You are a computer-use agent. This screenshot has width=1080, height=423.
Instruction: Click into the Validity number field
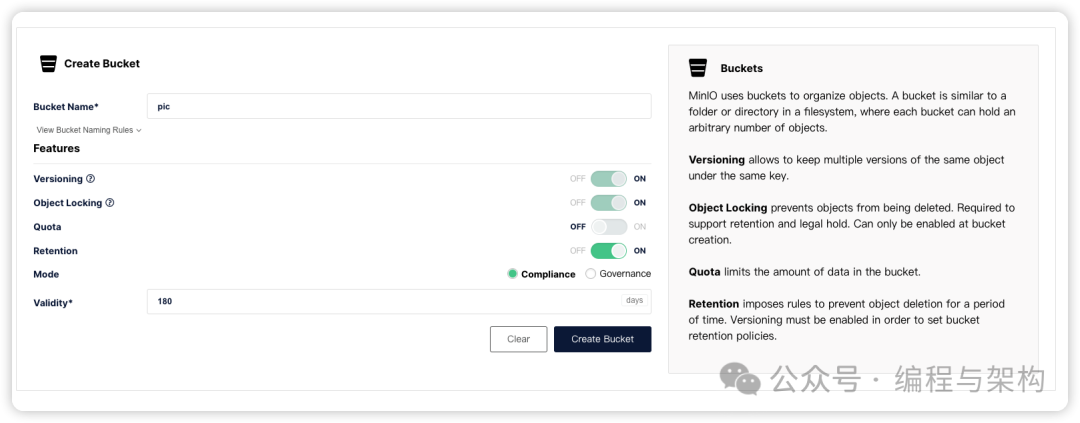coord(380,301)
